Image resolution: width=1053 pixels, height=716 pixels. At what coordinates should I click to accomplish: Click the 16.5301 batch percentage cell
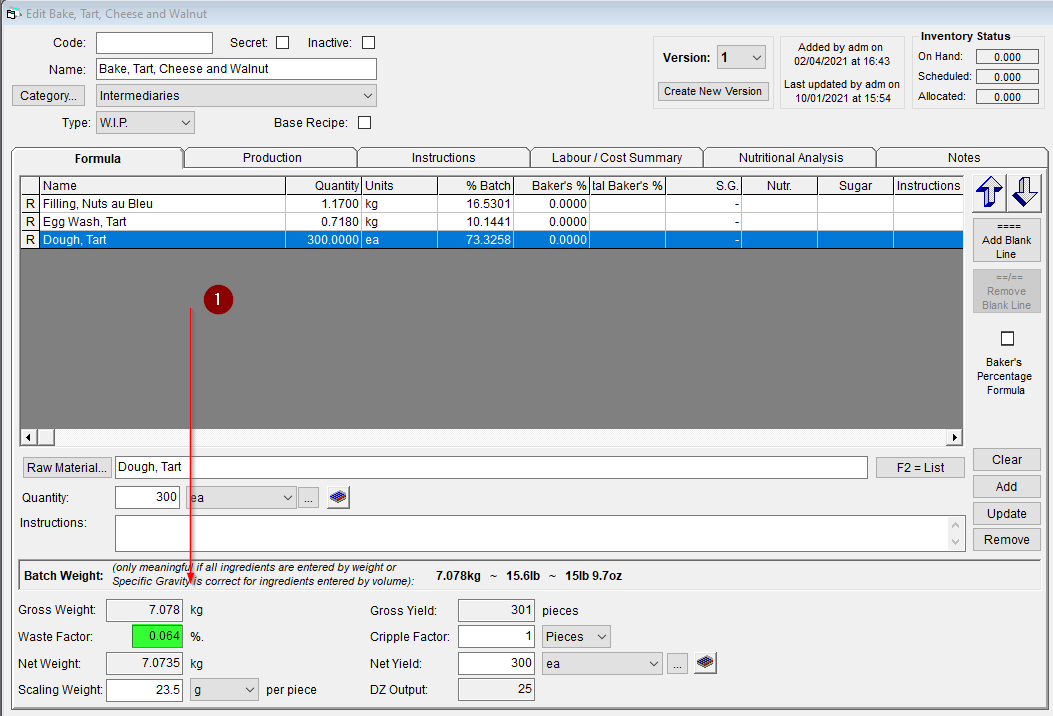[x=475, y=204]
